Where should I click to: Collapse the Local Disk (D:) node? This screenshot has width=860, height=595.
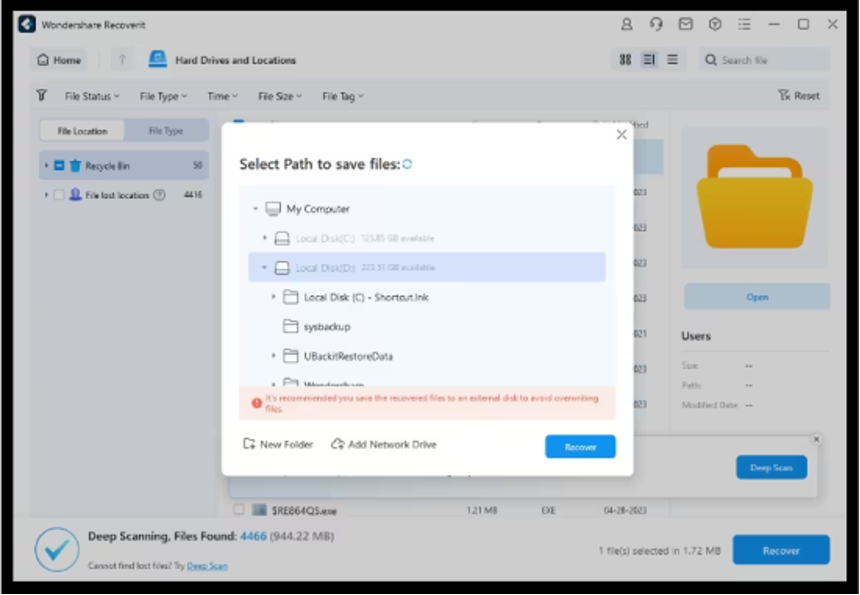[264, 268]
